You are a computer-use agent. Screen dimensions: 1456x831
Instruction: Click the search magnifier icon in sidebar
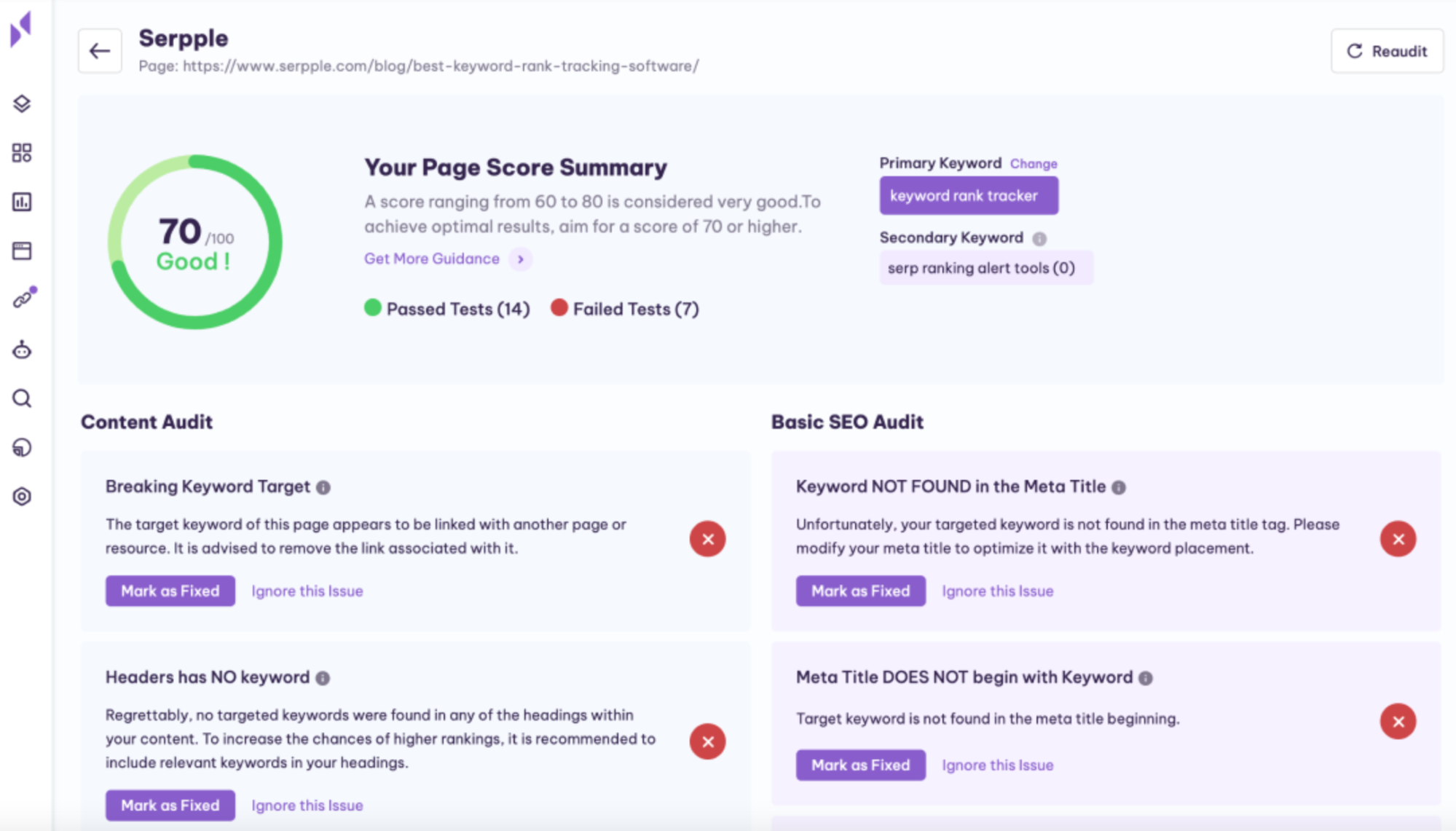pos(24,399)
